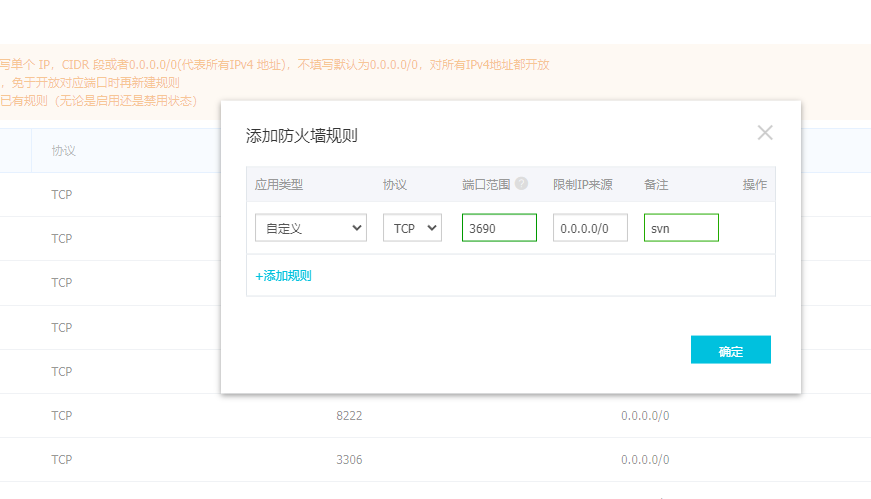This screenshot has height=499, width=871.
Task: Click the 协议 header in the background table
Action: tap(64, 151)
